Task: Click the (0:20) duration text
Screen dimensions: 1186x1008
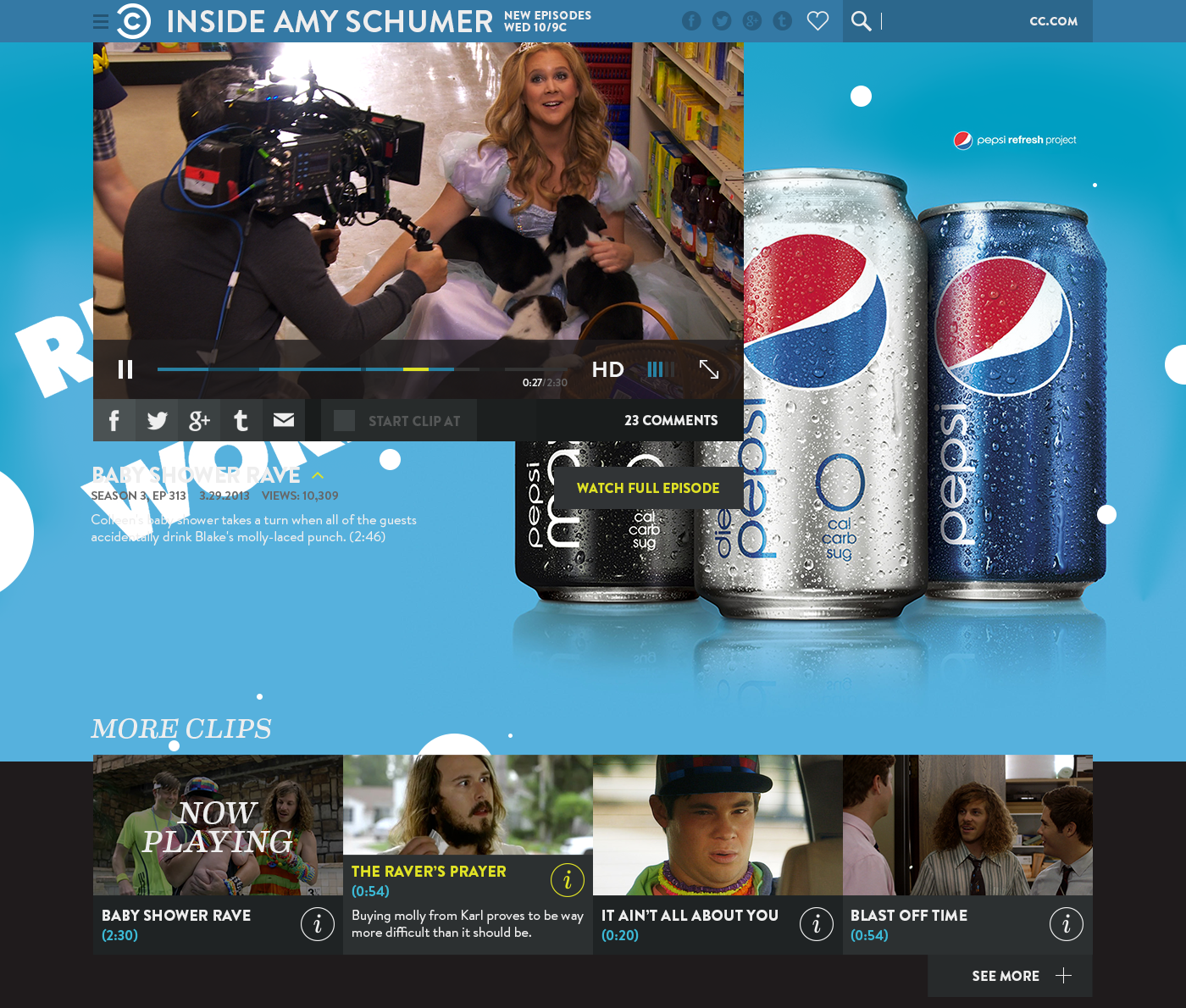Action: (620, 935)
